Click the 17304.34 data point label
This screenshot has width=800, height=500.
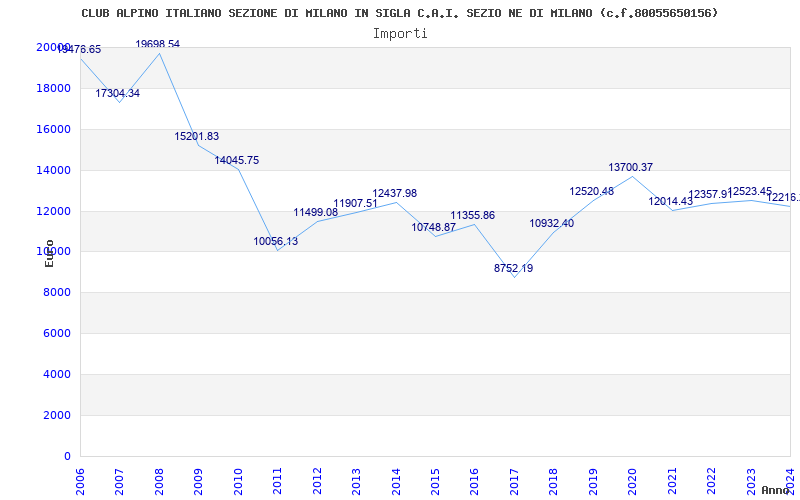pos(118,93)
